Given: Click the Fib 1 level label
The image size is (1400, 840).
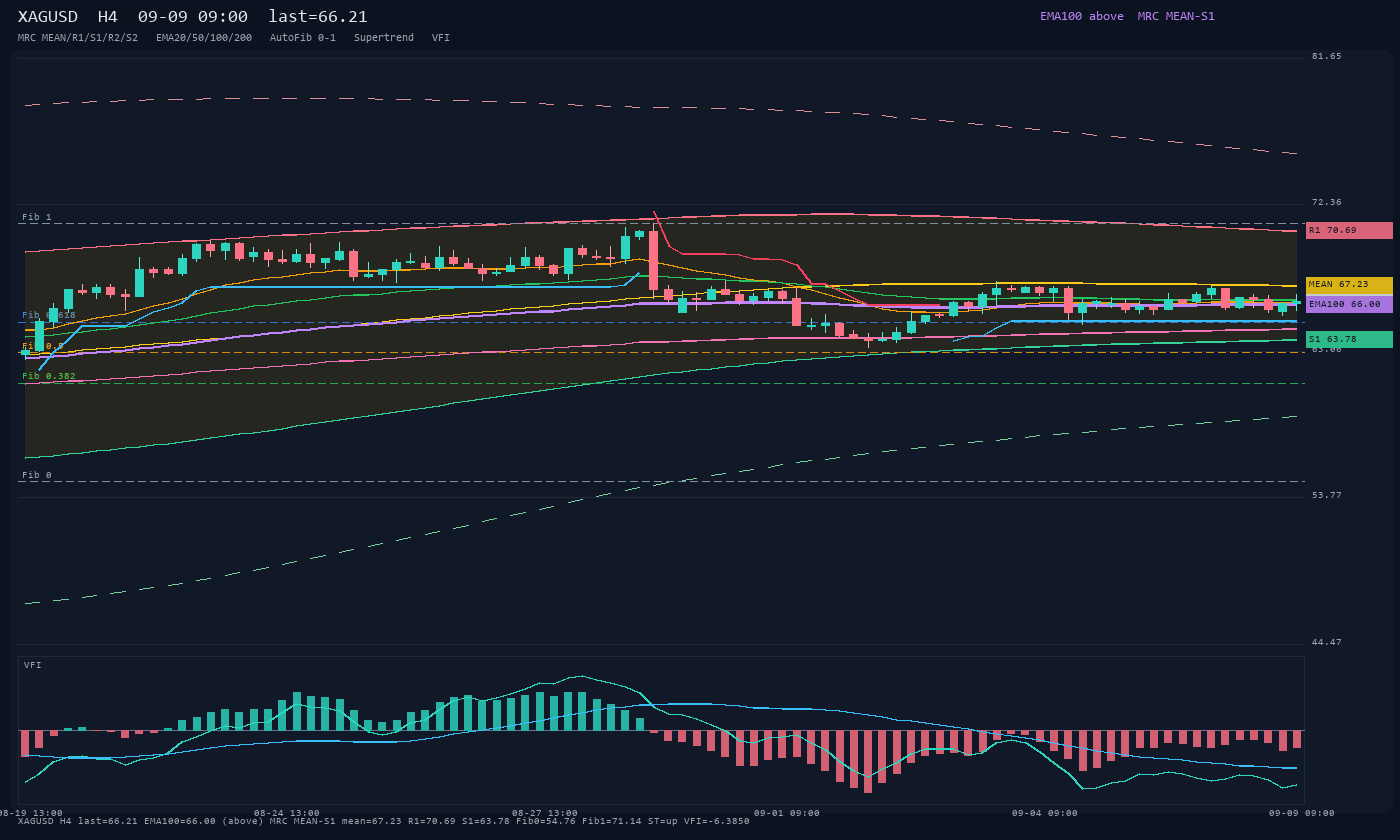Looking at the screenshot, I should 37,217.
